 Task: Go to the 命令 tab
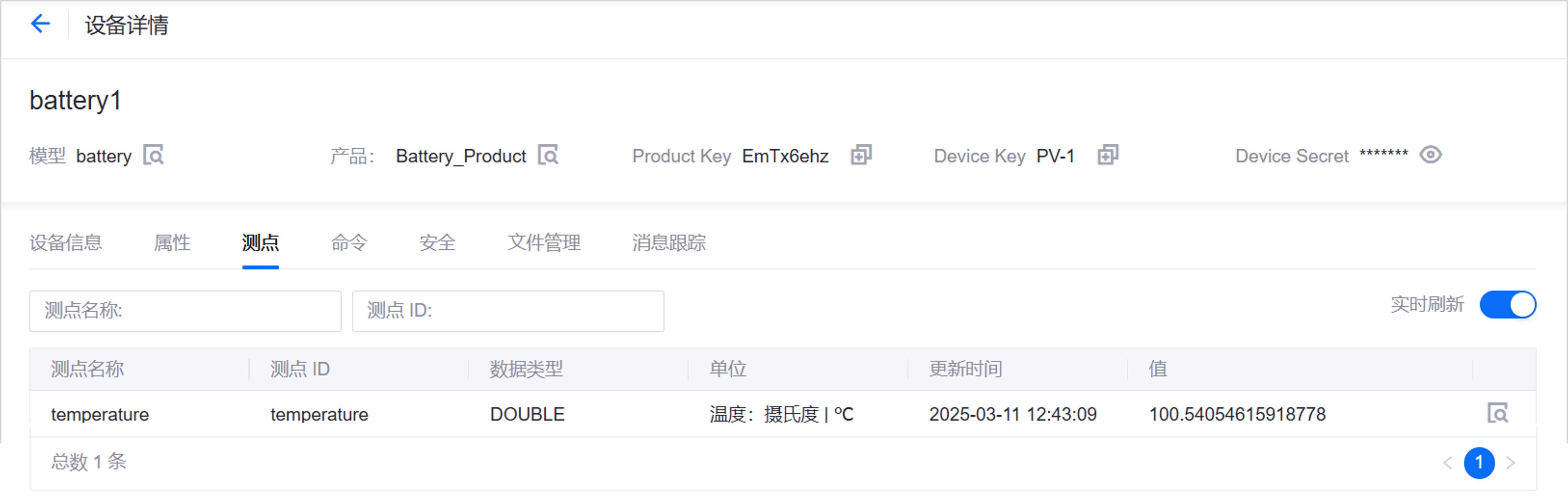pyautogui.click(x=349, y=243)
